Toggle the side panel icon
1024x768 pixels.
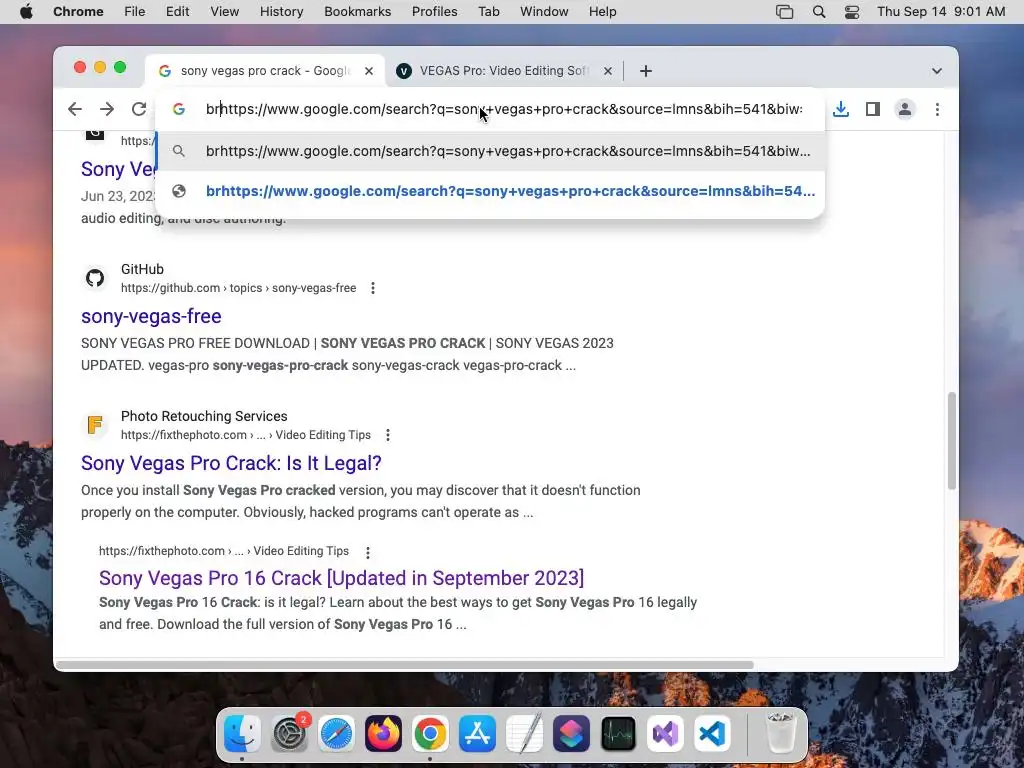[872, 109]
